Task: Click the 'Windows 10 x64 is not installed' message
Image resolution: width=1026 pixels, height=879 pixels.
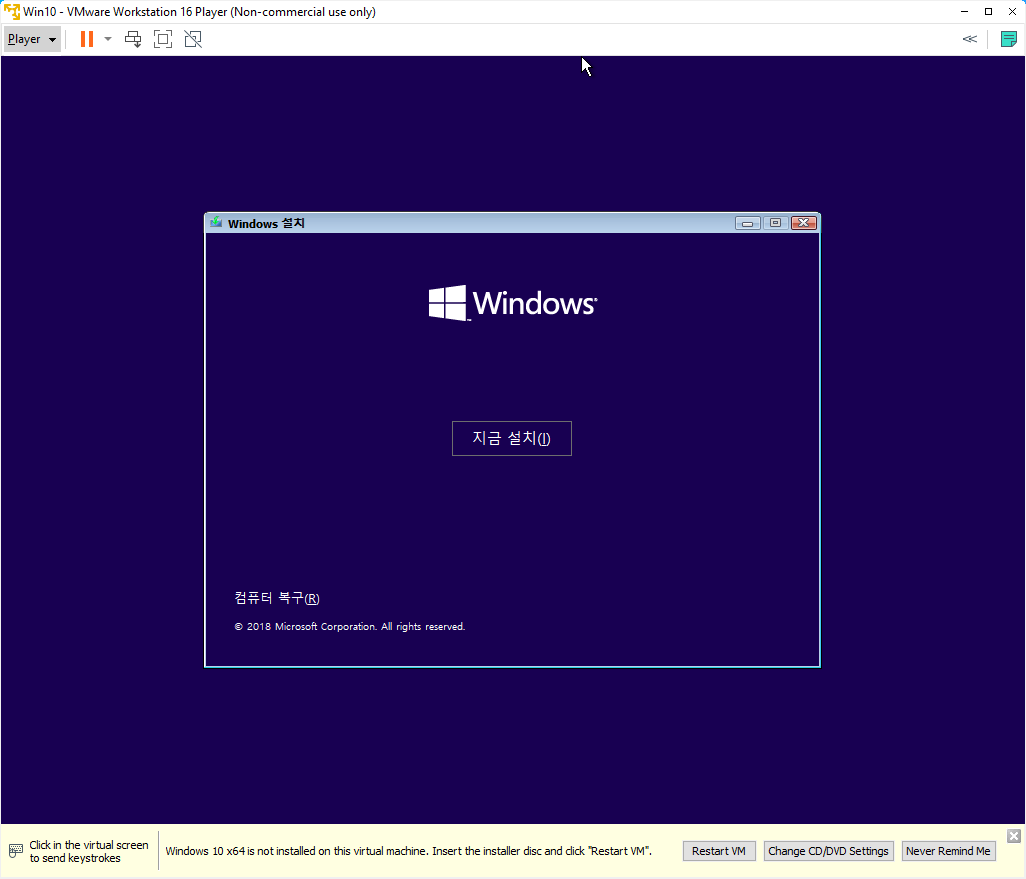Action: pyautogui.click(x=408, y=851)
